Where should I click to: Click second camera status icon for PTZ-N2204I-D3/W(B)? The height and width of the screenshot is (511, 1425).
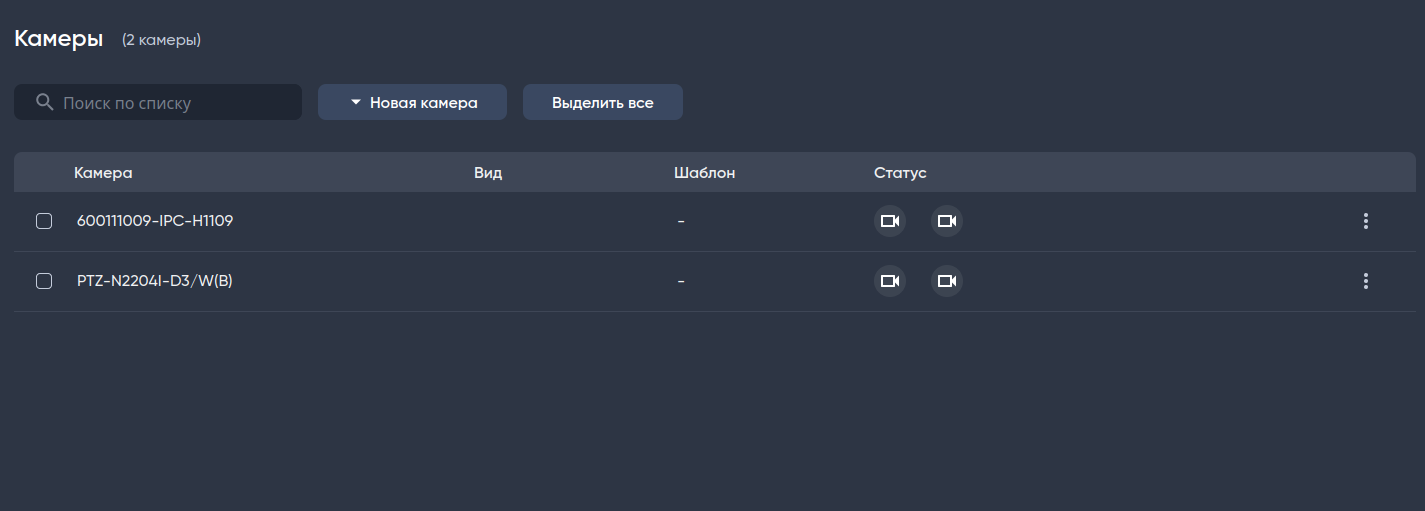946,281
